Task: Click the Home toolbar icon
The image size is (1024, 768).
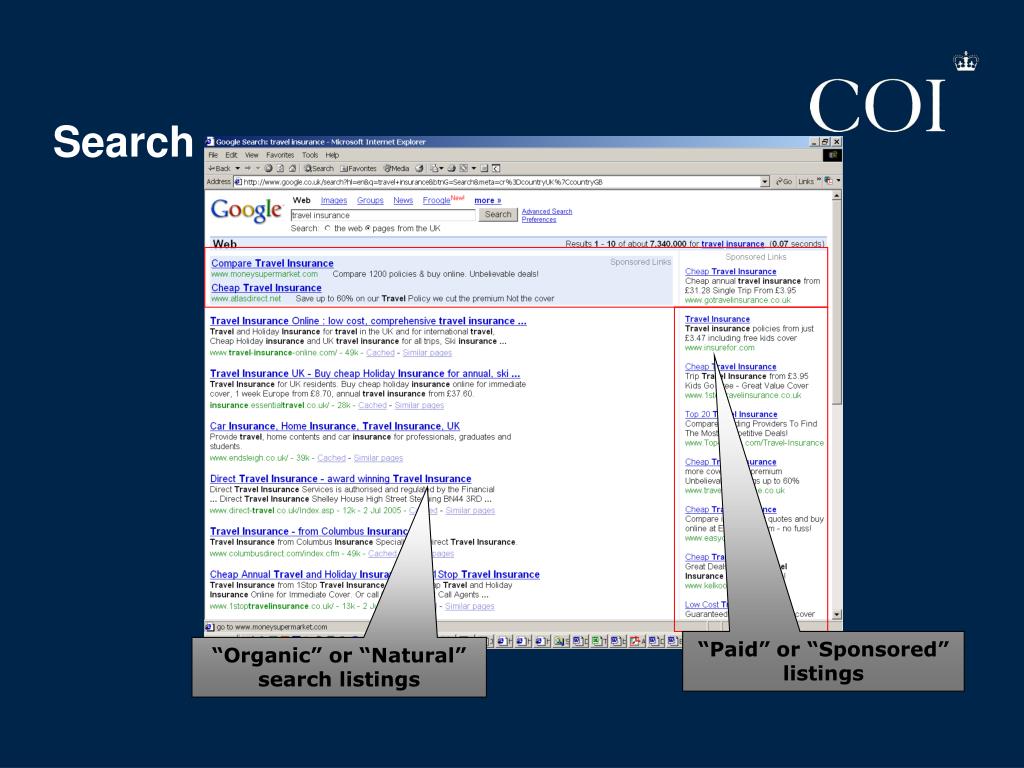Action: 292,168
